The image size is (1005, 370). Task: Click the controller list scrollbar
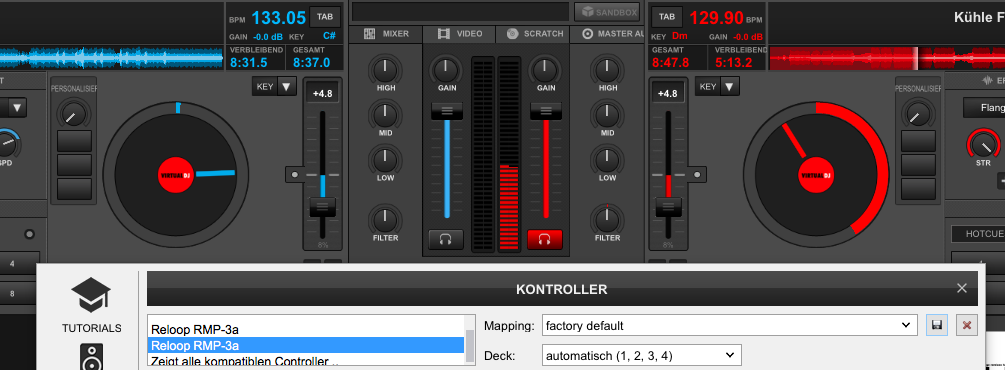(x=470, y=345)
